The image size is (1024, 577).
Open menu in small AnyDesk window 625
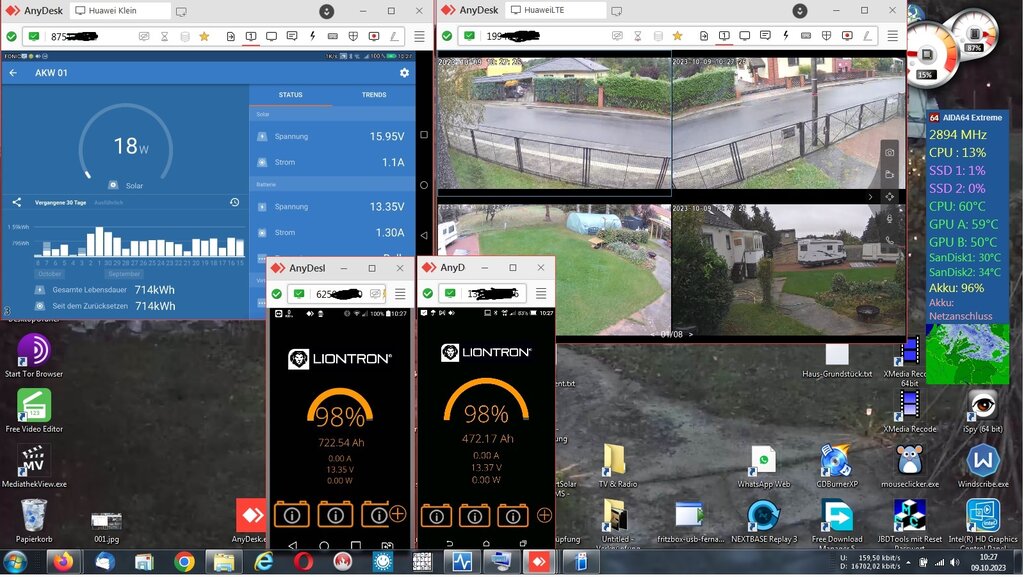[400, 294]
